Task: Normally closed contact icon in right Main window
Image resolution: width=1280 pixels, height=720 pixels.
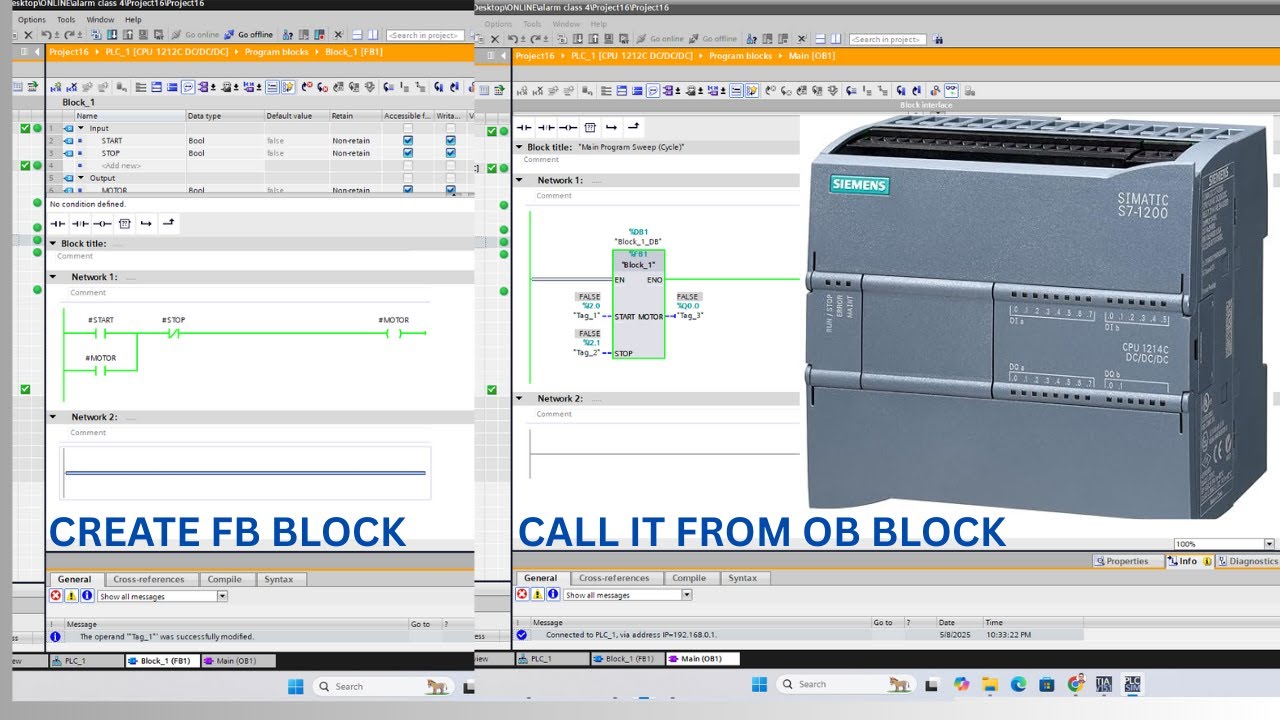Action: pos(546,127)
